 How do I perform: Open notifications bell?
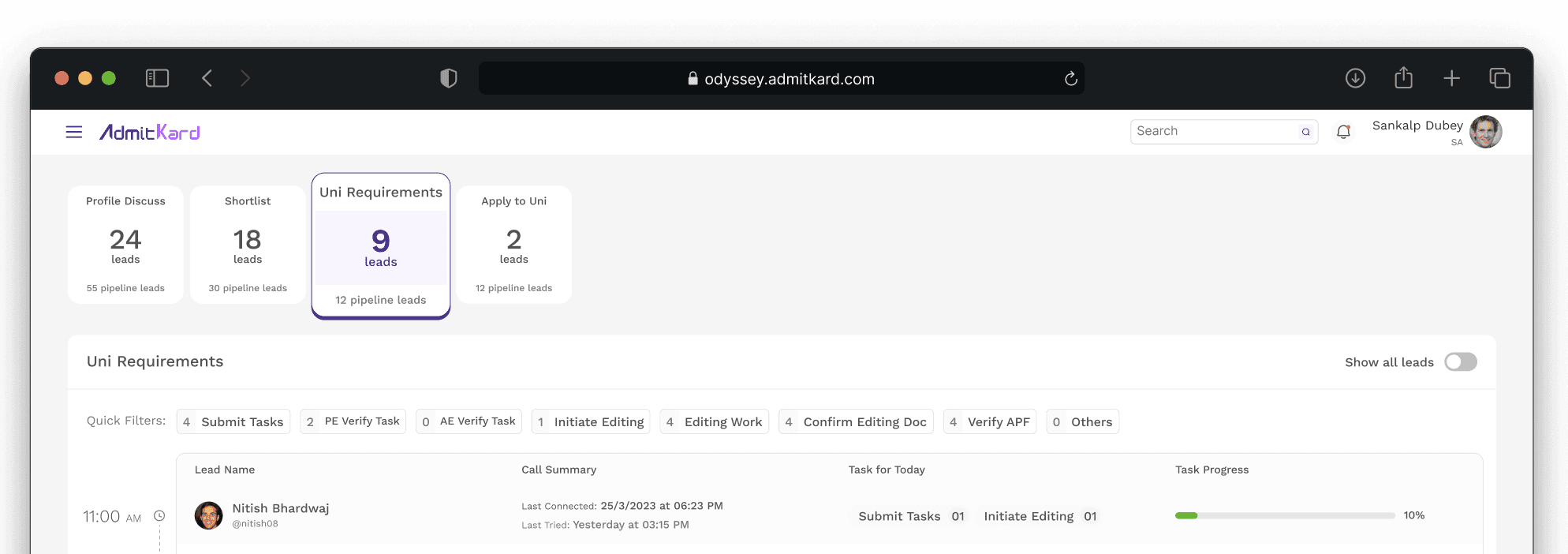1344,132
